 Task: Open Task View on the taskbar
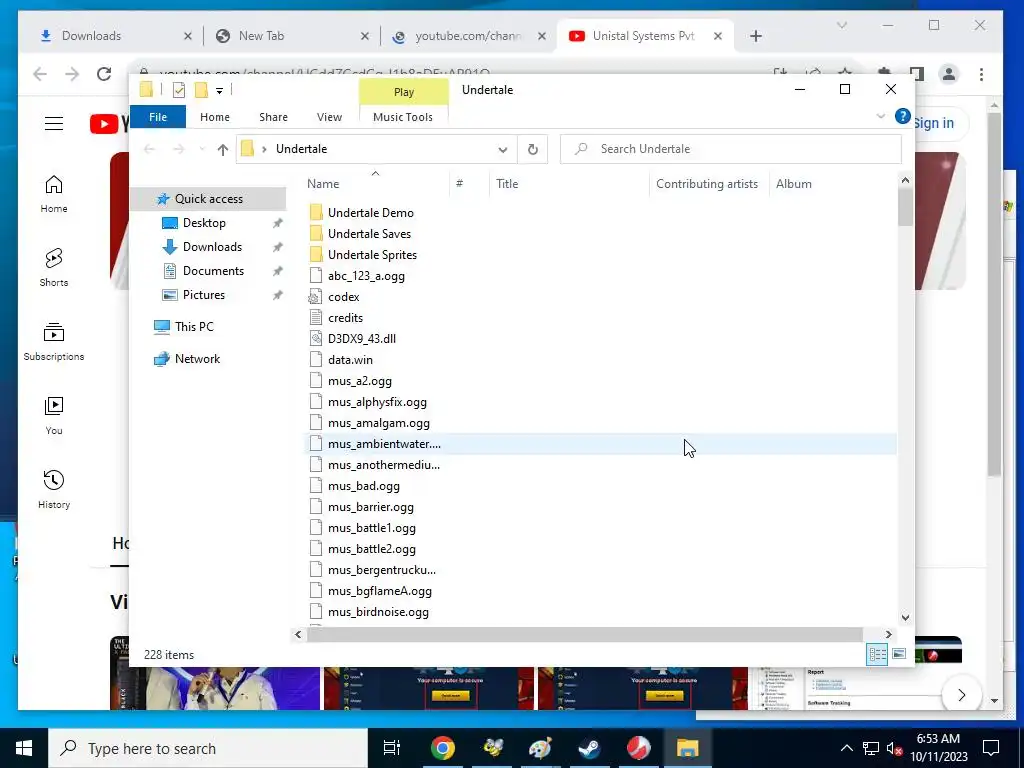coord(392,748)
